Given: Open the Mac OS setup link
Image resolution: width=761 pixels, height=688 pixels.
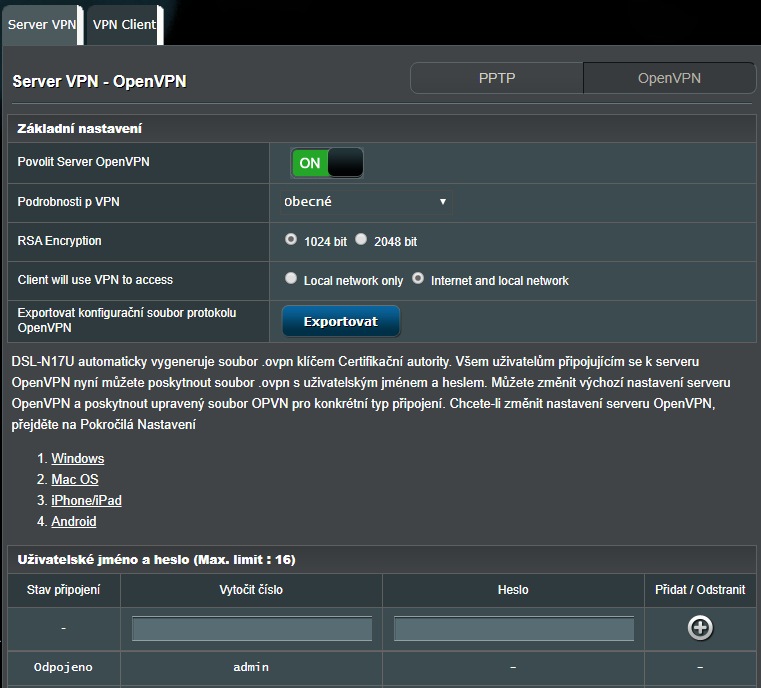Looking at the screenshot, I should coord(75,479).
